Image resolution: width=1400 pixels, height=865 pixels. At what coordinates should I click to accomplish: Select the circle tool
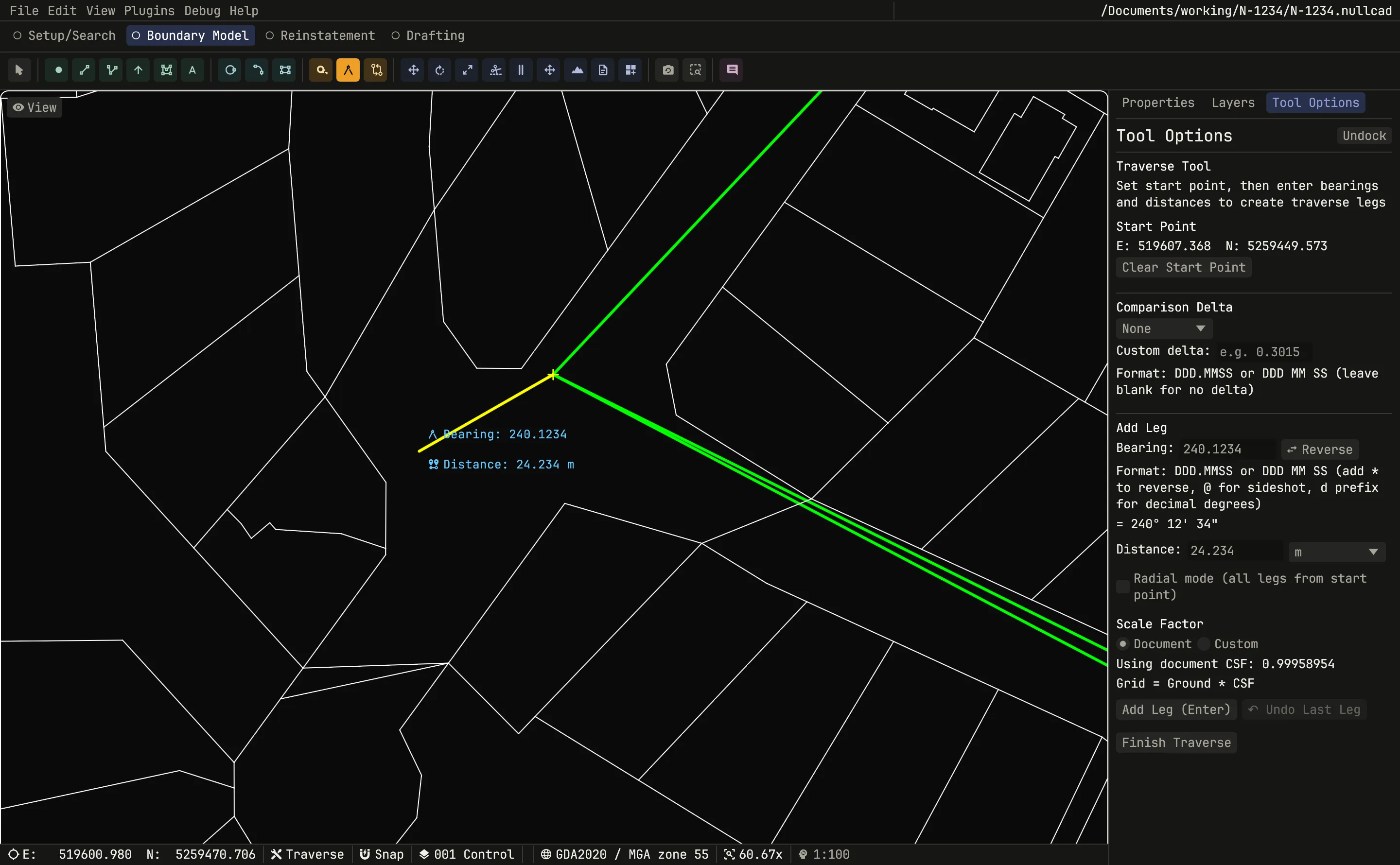click(230, 70)
